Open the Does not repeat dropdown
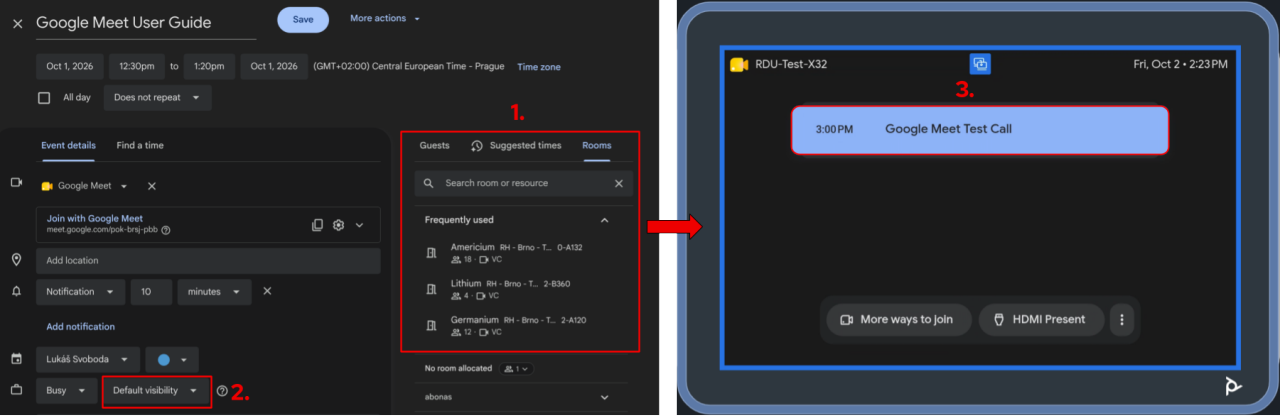Image resolution: width=1280 pixels, height=418 pixels. [156, 98]
